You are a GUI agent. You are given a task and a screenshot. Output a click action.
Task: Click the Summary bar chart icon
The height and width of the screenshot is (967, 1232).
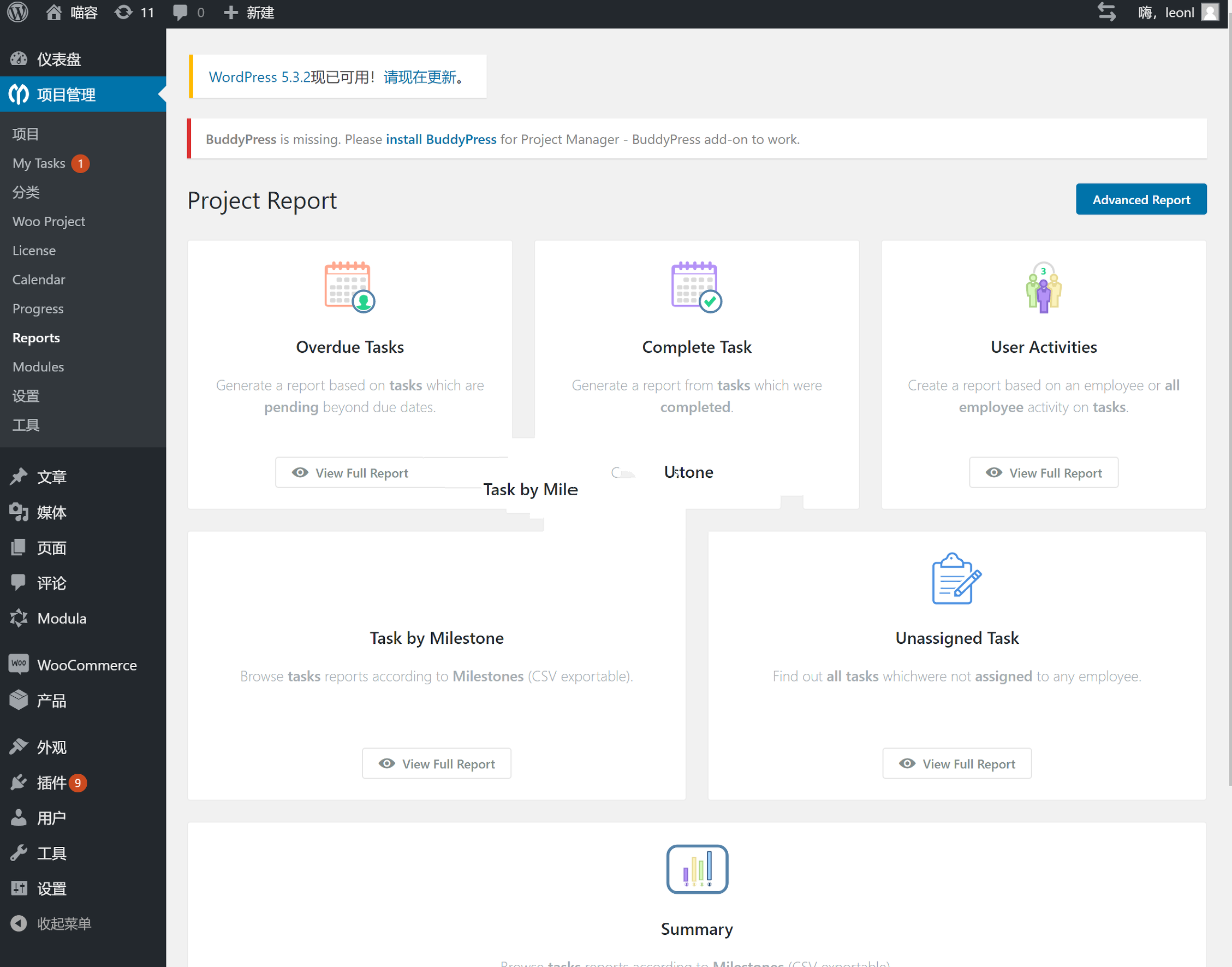[x=697, y=869]
